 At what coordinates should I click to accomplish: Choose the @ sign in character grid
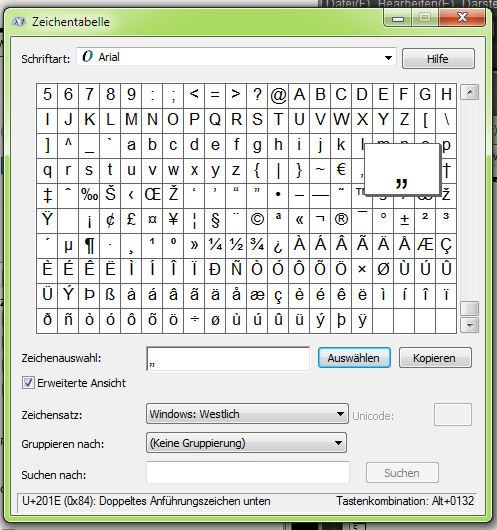(x=278, y=95)
